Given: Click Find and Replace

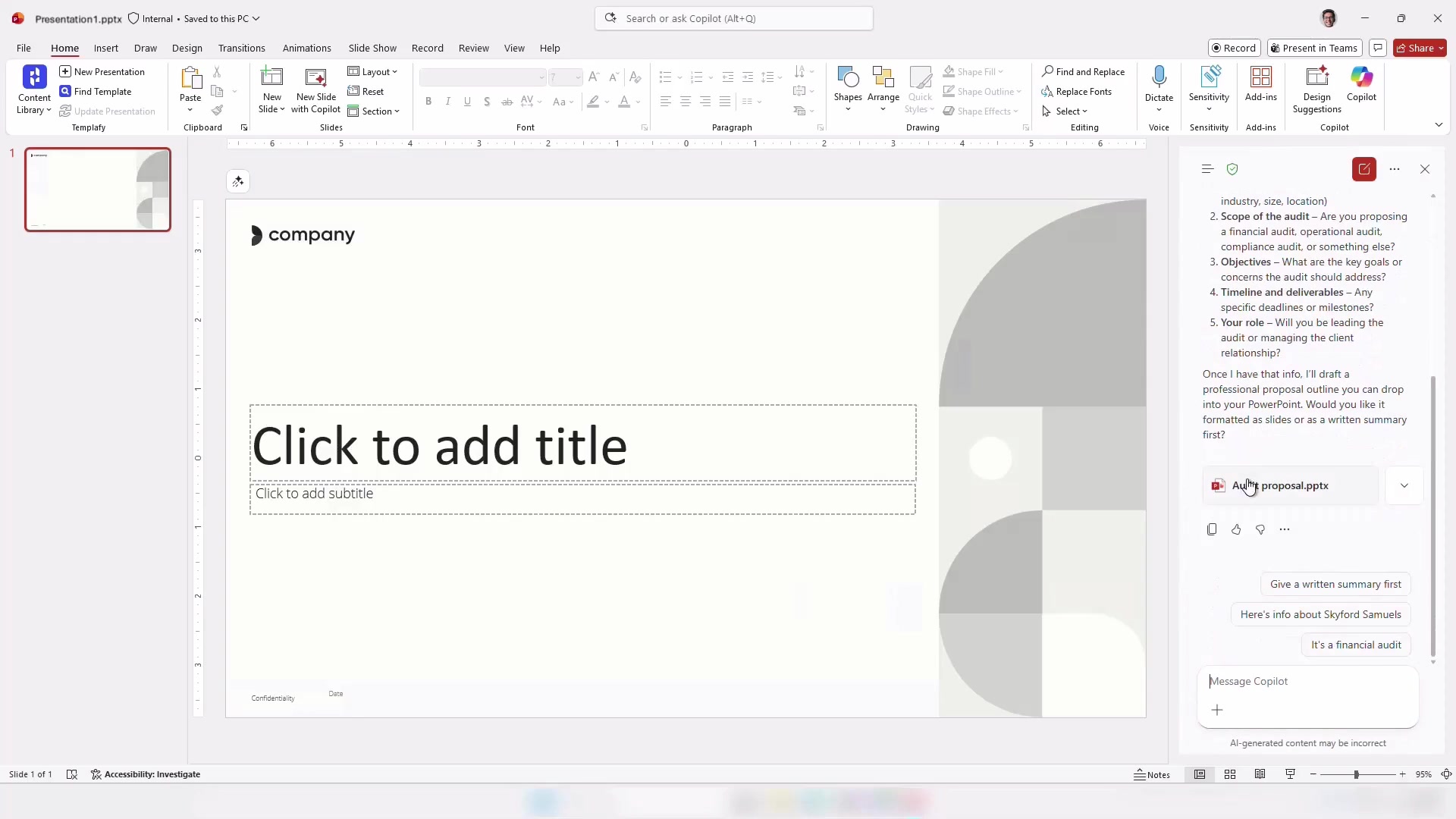Looking at the screenshot, I should 1083,71.
